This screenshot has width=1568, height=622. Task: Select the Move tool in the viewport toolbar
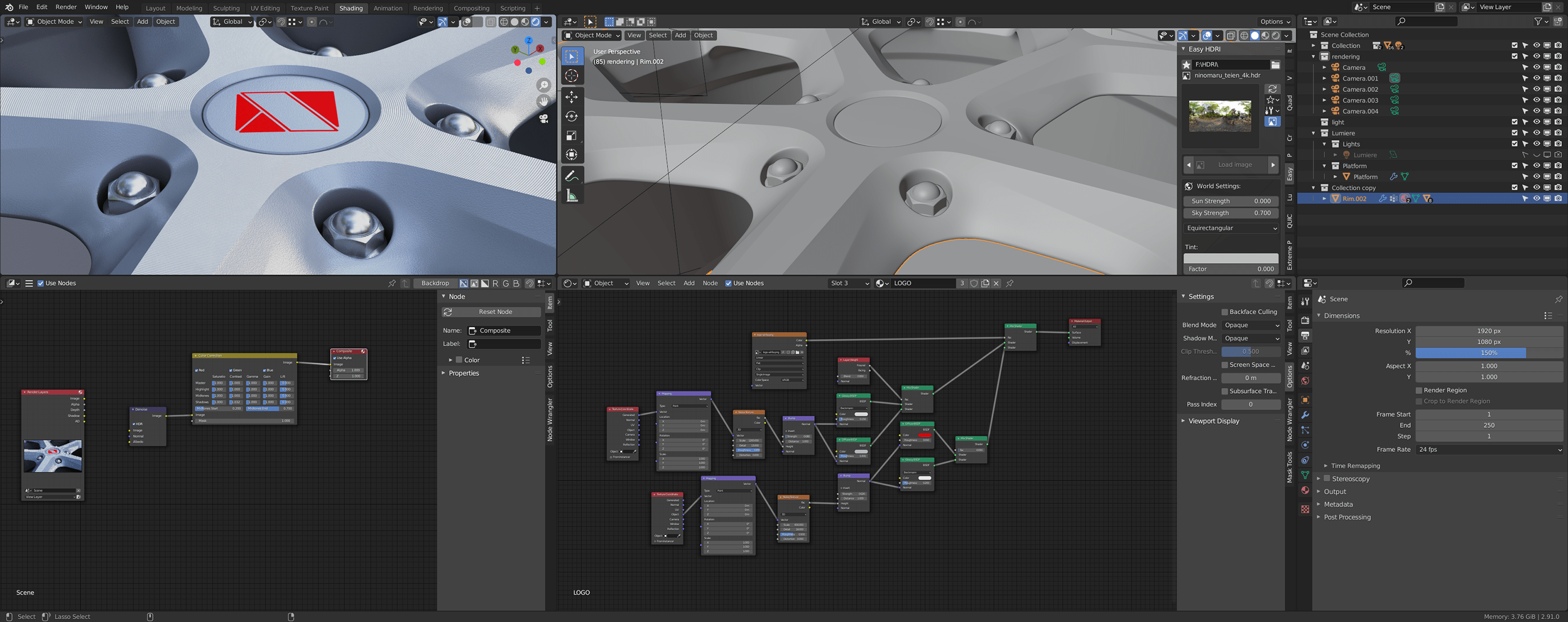pos(571,97)
